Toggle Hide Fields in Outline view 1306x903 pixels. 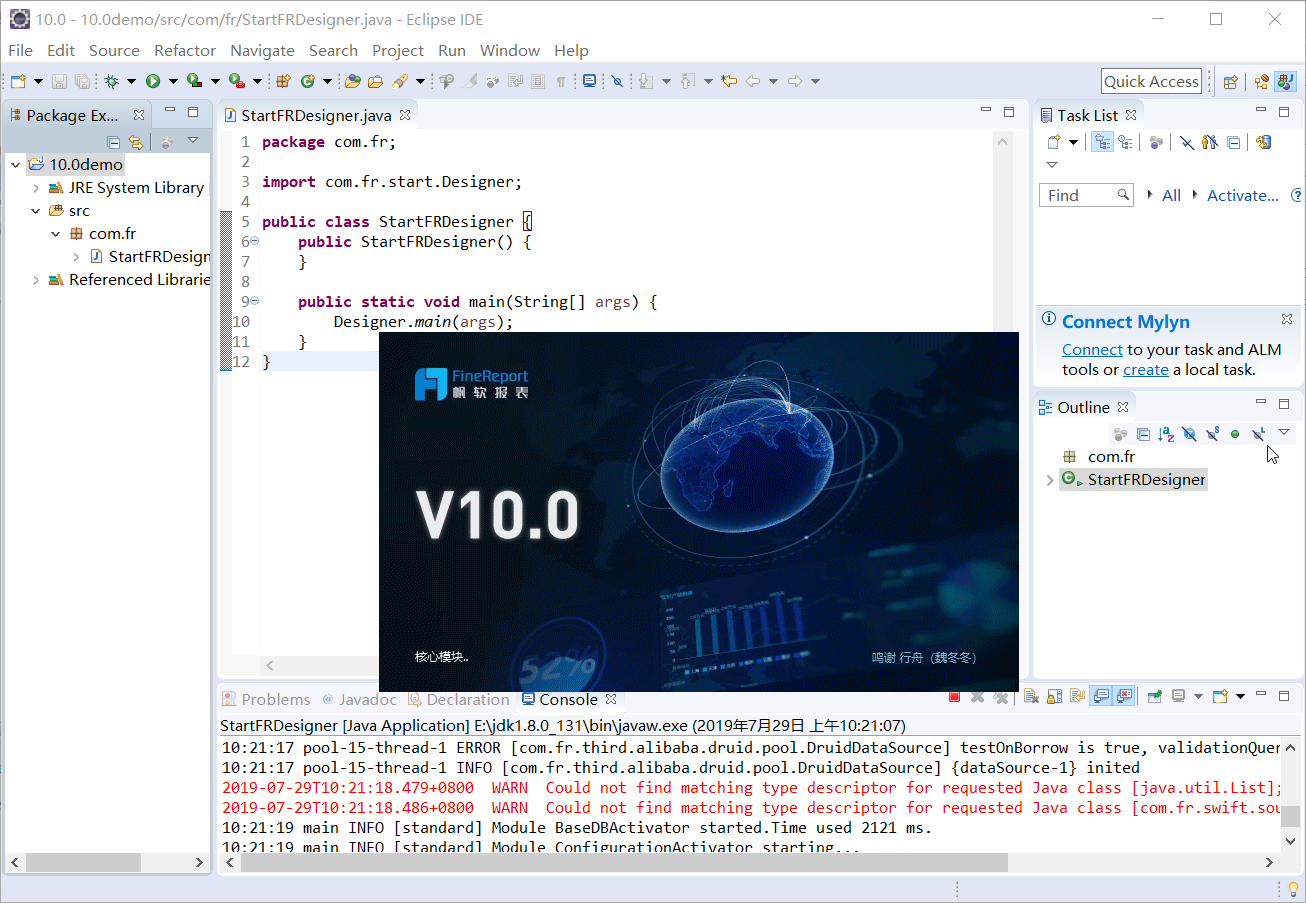(x=1189, y=434)
